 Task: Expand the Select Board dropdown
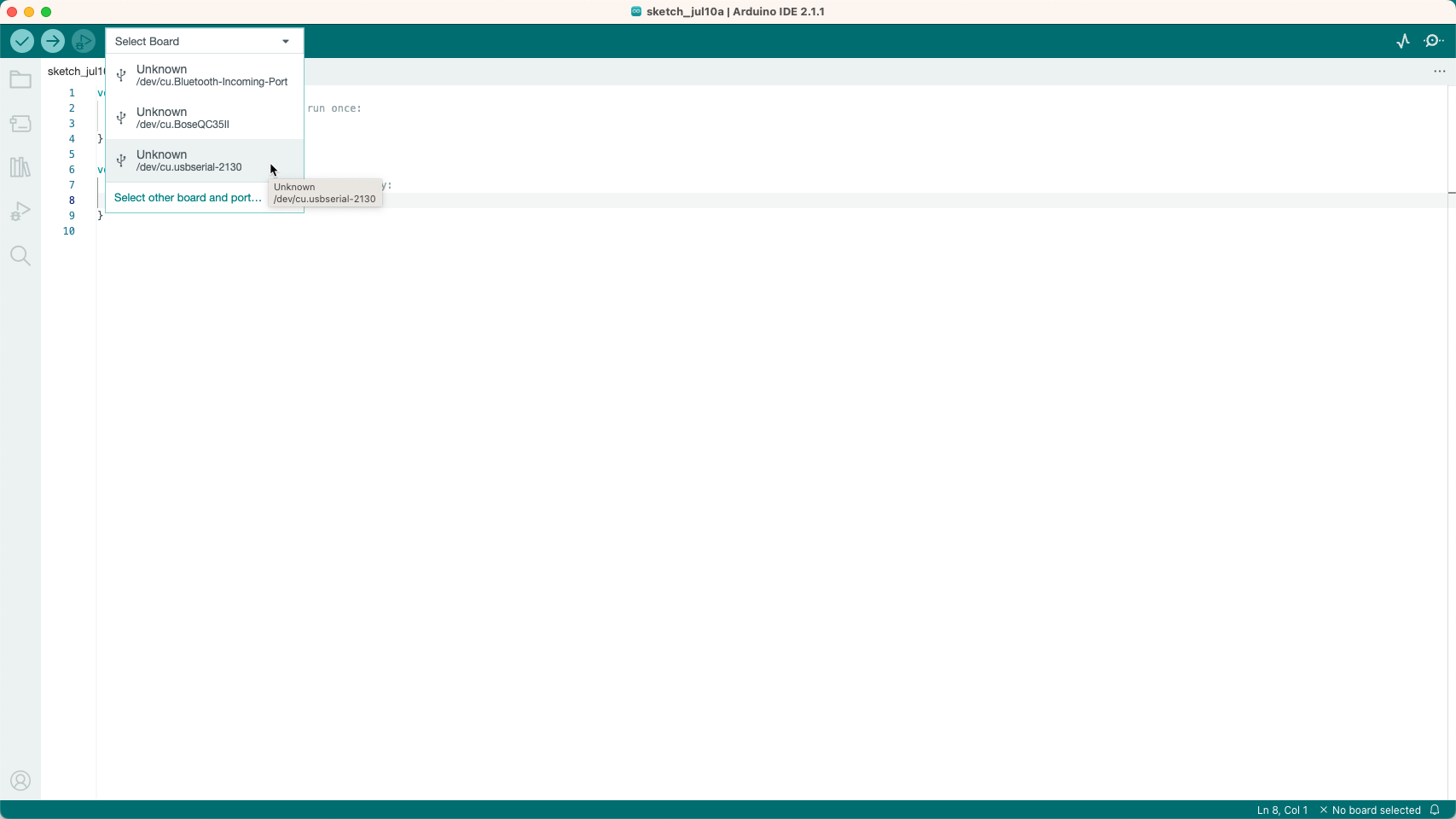[205, 41]
